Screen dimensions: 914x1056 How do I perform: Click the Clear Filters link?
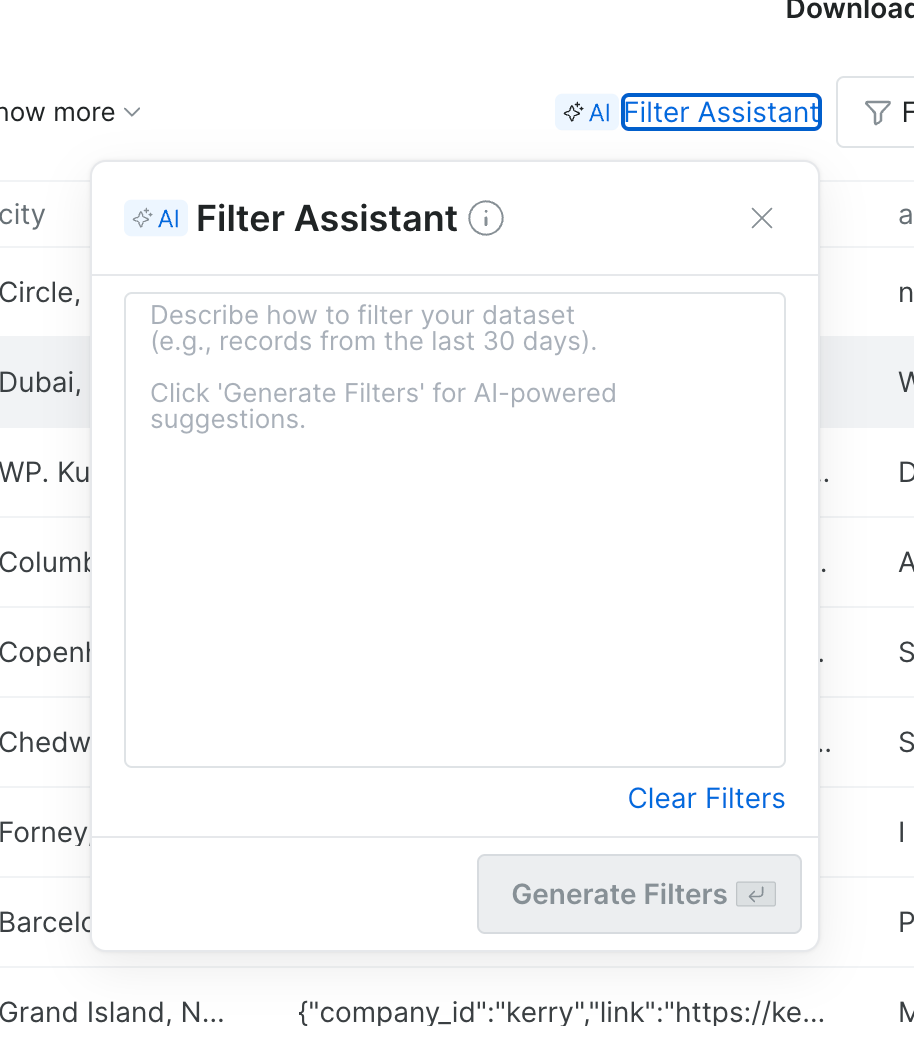click(x=706, y=798)
